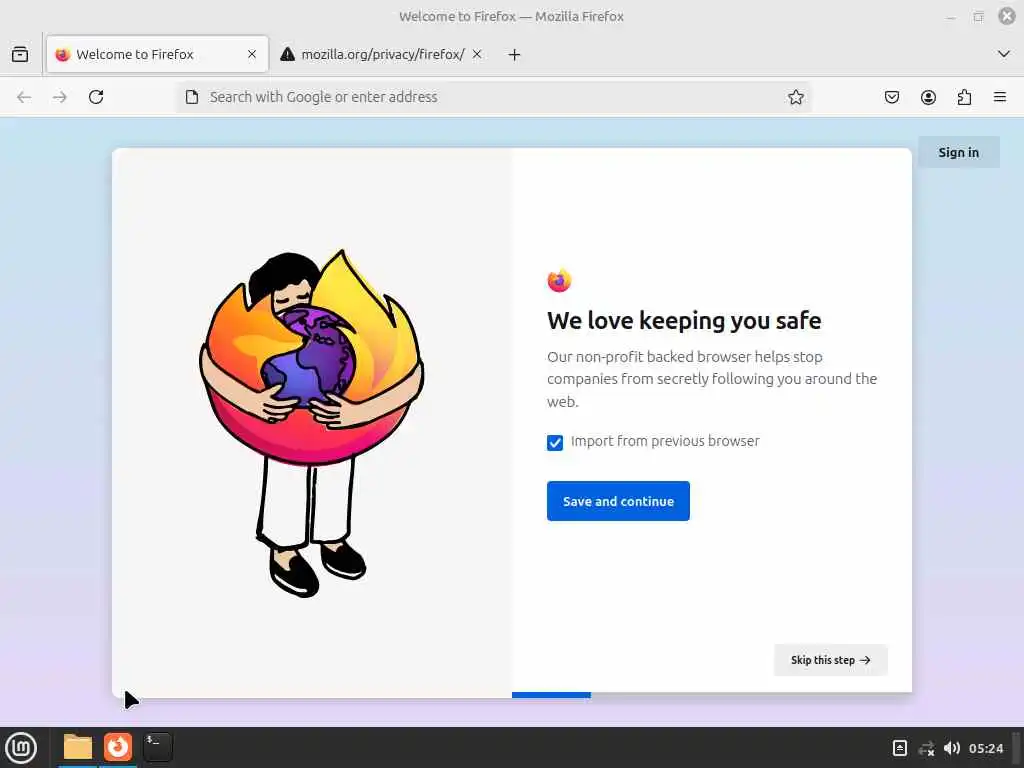Screen dimensions: 1024x768
Task: Maximize the Firefox window
Action: click(x=978, y=17)
